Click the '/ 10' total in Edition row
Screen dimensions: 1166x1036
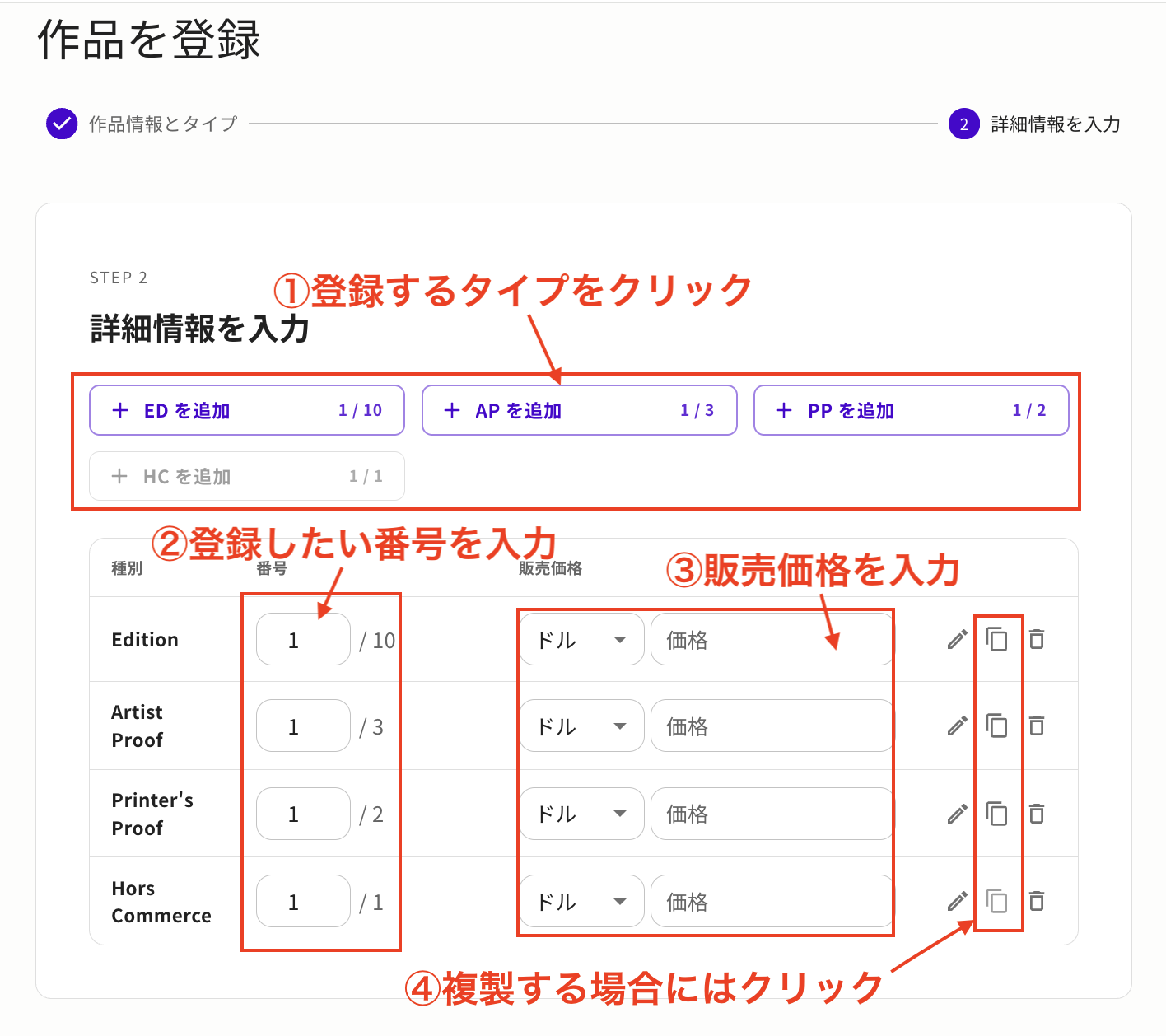click(378, 640)
